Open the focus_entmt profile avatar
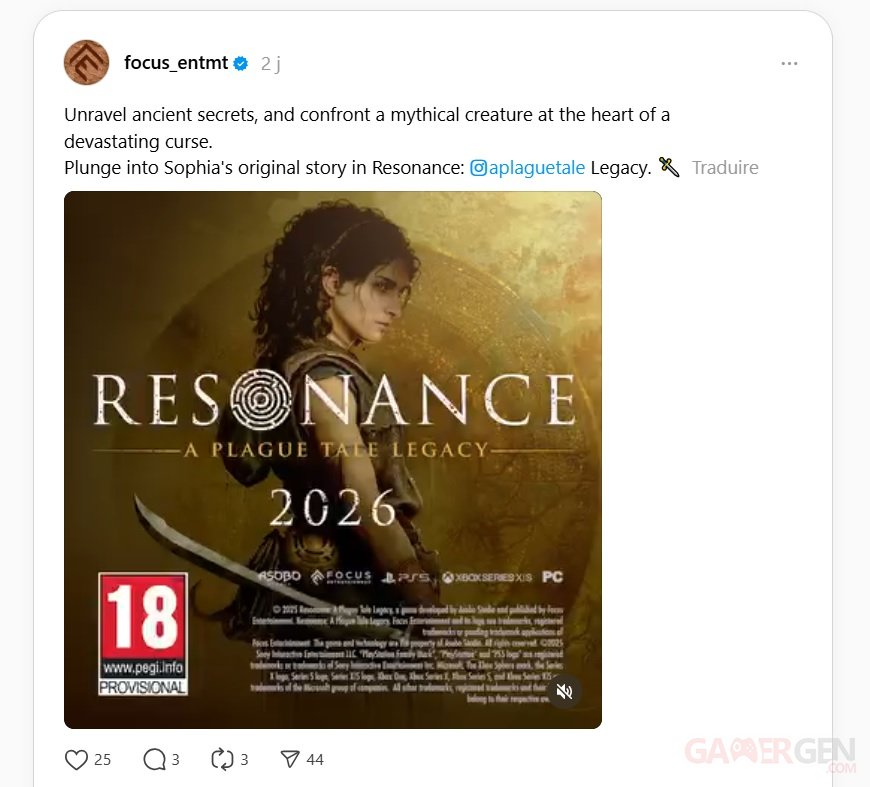The width and height of the screenshot is (870, 787). (x=87, y=62)
